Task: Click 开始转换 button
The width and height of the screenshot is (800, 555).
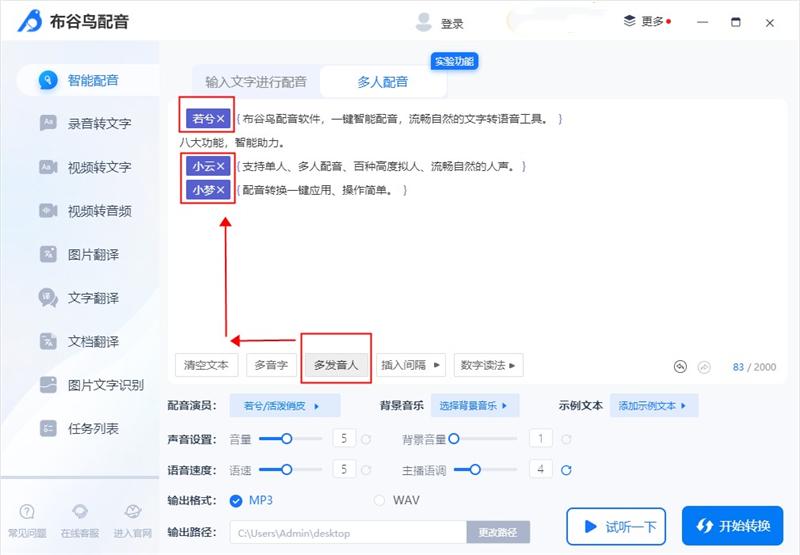Action: [x=732, y=526]
